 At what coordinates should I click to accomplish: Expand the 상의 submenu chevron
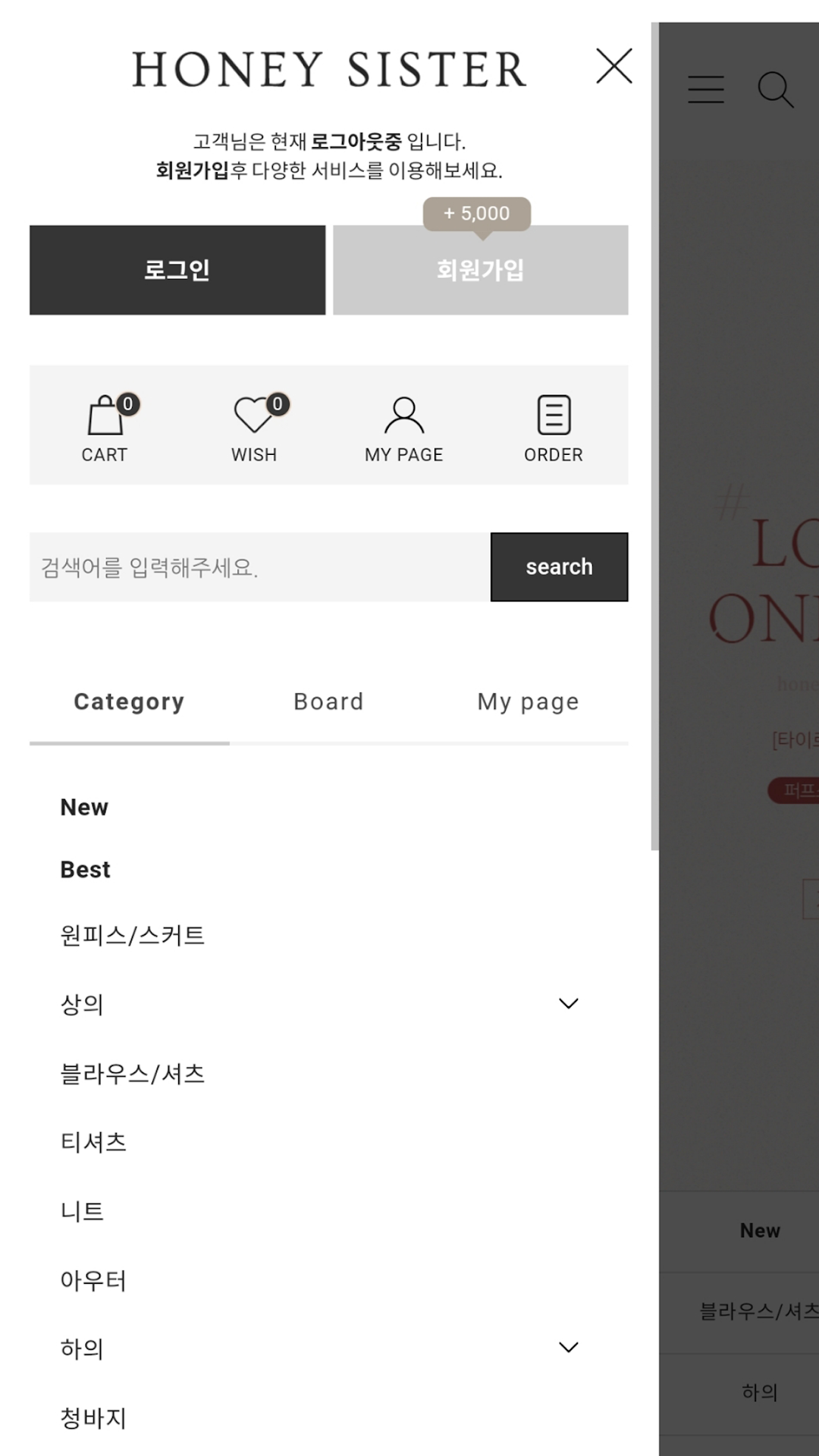[x=569, y=1004]
